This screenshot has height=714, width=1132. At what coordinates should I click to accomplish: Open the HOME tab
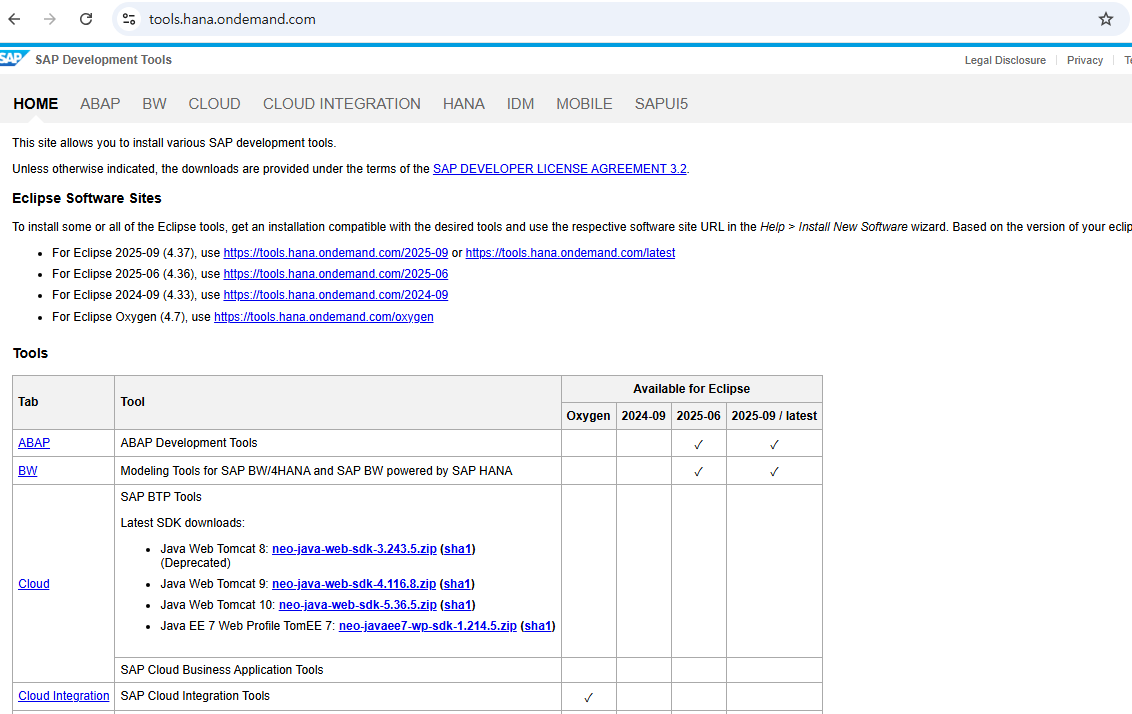pos(35,104)
